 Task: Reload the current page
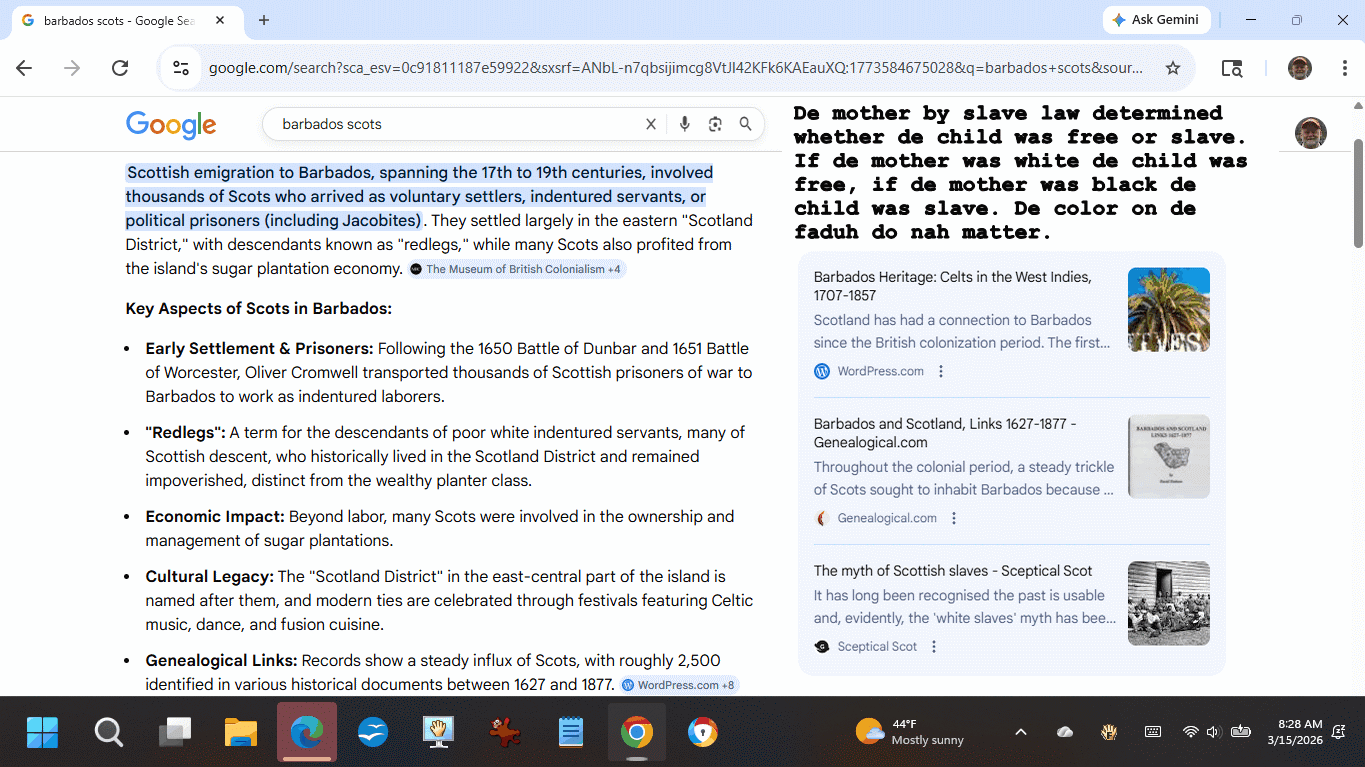[120, 68]
